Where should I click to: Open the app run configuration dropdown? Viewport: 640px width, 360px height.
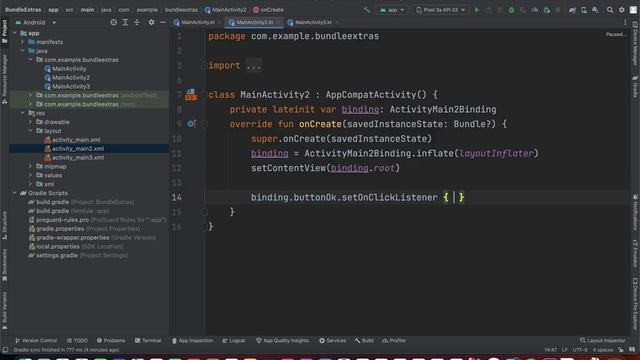pos(392,10)
